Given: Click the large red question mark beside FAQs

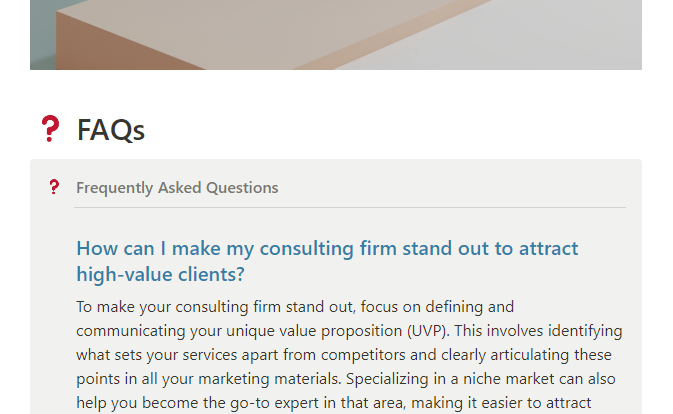Looking at the screenshot, I should [50, 129].
